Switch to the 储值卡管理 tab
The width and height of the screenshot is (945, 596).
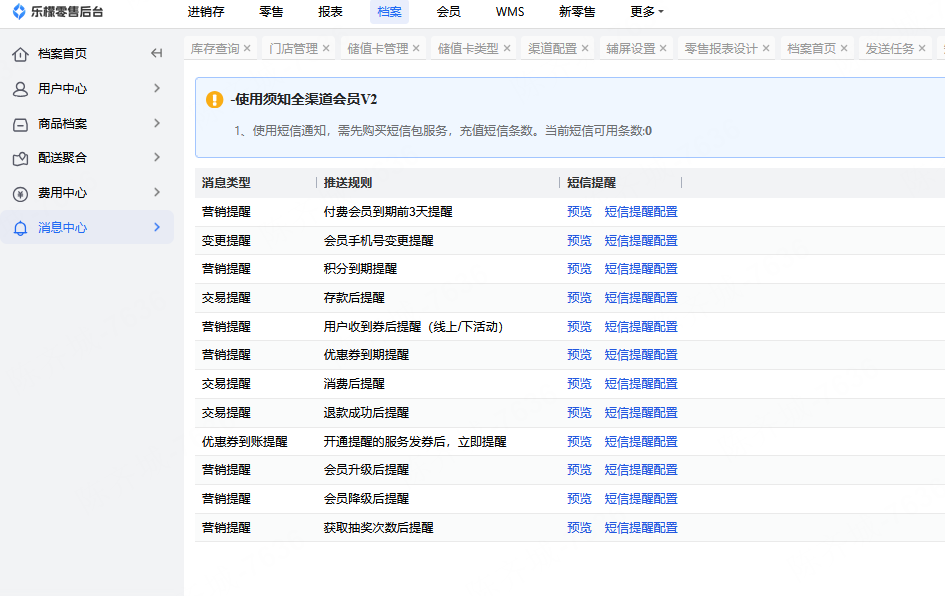pyautogui.click(x=377, y=48)
